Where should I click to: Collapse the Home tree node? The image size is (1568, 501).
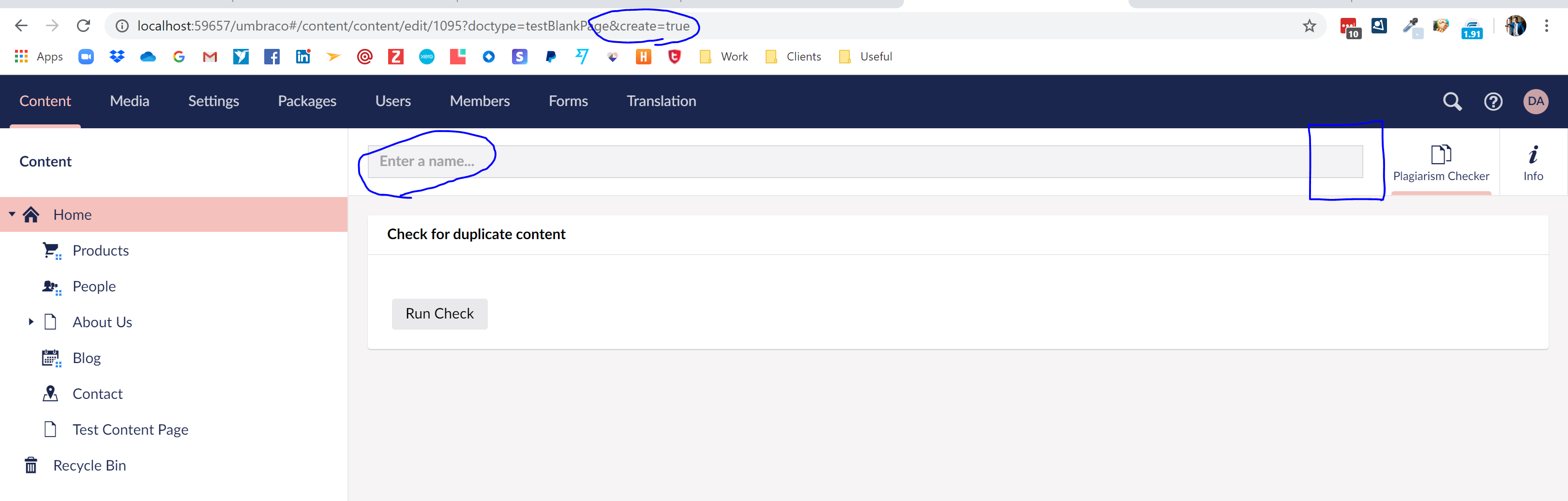(x=12, y=214)
